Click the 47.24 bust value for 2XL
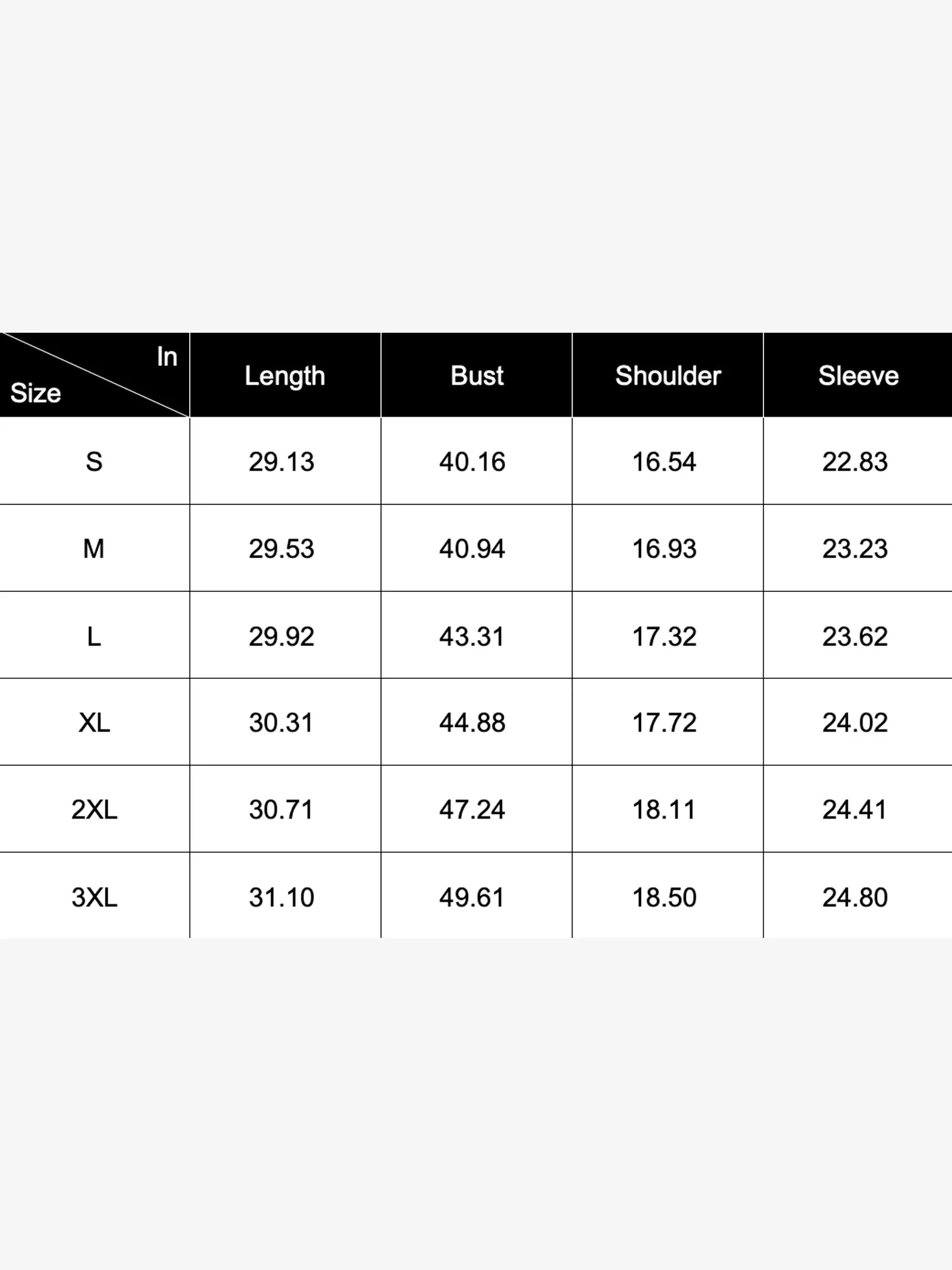The width and height of the screenshot is (952, 1270). 472,810
